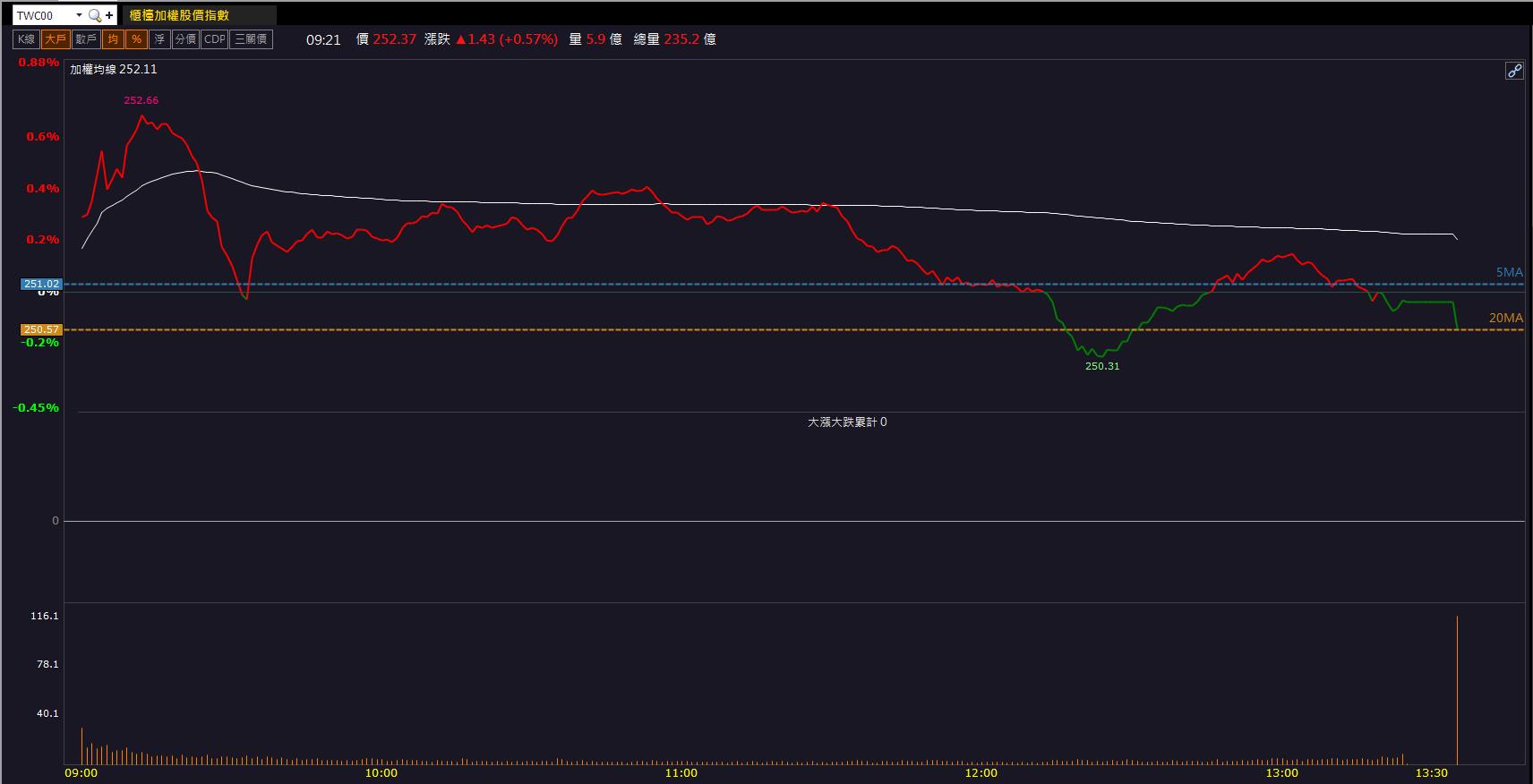Screen dimensions: 1533x784
Task: Click the CDP button
Action: (x=215, y=39)
